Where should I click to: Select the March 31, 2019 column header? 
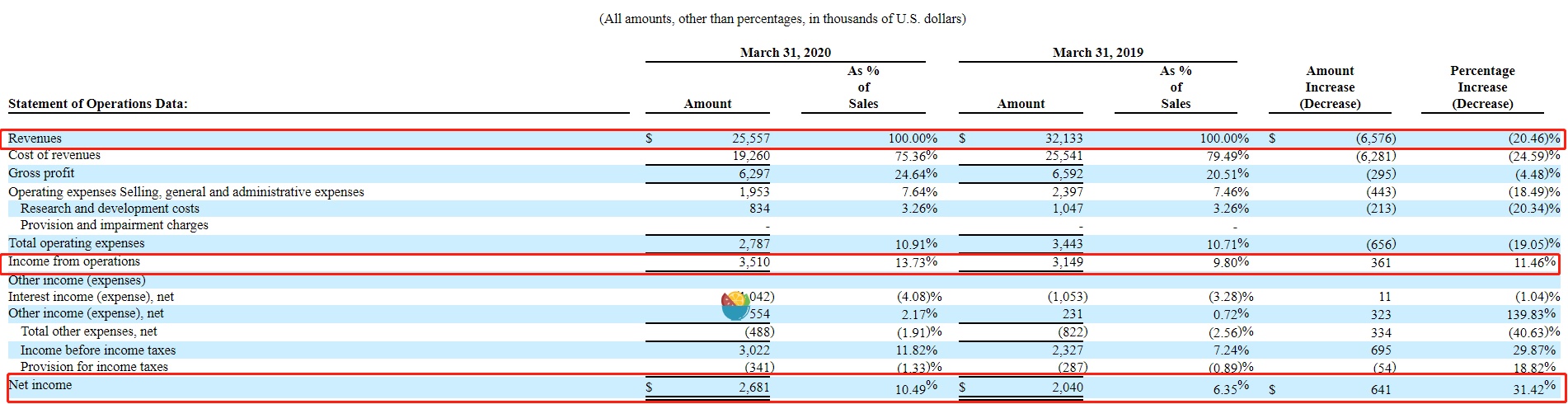(1097, 53)
